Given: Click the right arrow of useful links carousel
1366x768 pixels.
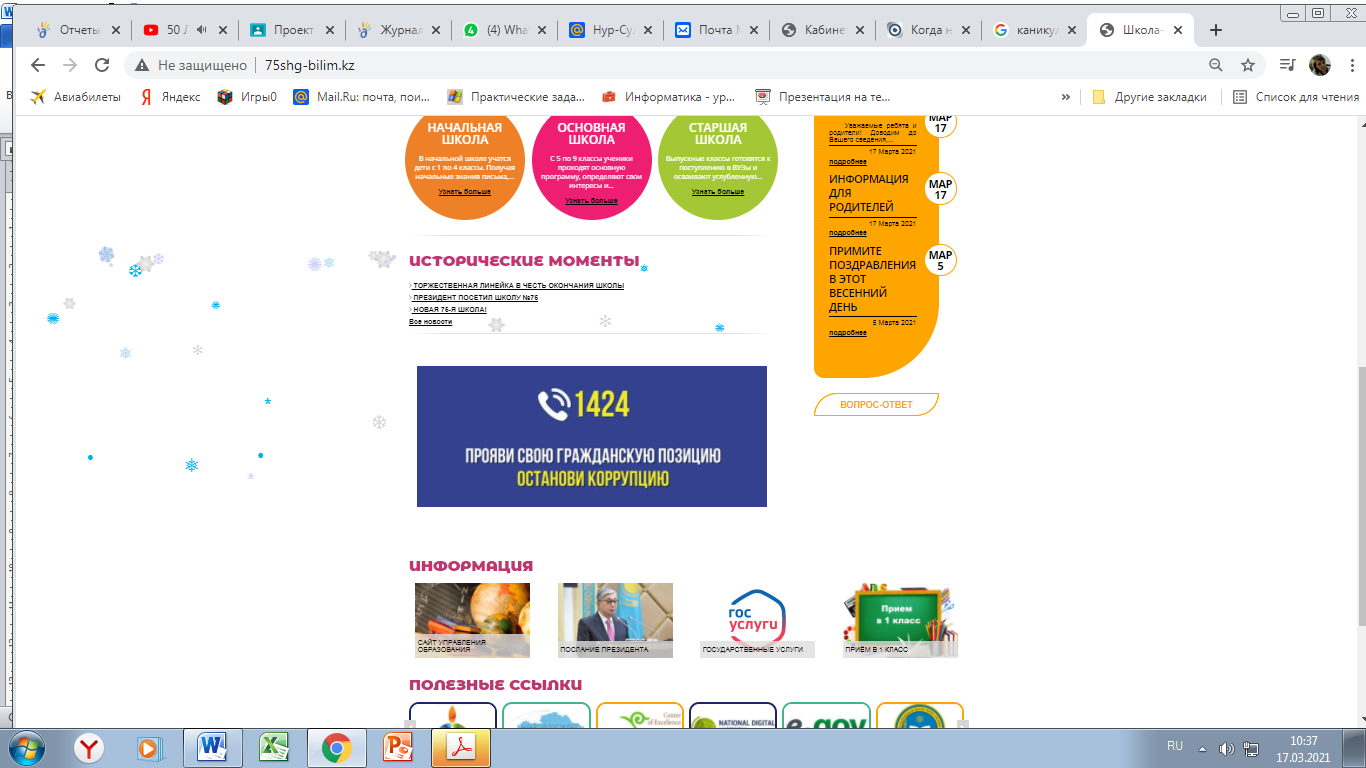Looking at the screenshot, I should [963, 724].
